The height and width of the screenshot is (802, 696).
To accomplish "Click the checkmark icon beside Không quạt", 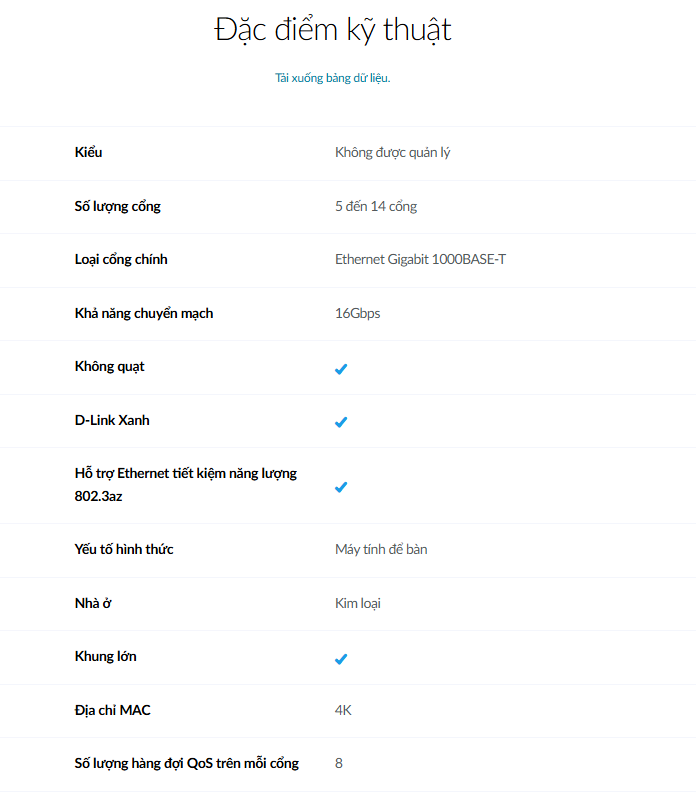I will [341, 369].
